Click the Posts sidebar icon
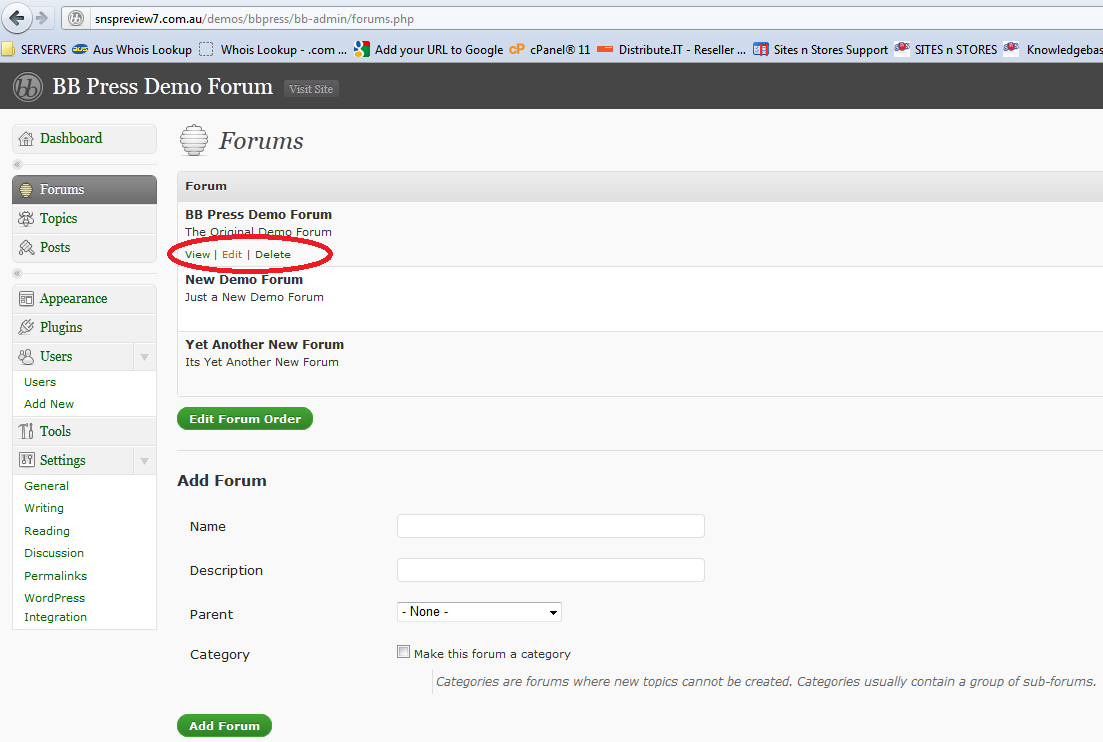This screenshot has width=1103, height=742. (26, 248)
